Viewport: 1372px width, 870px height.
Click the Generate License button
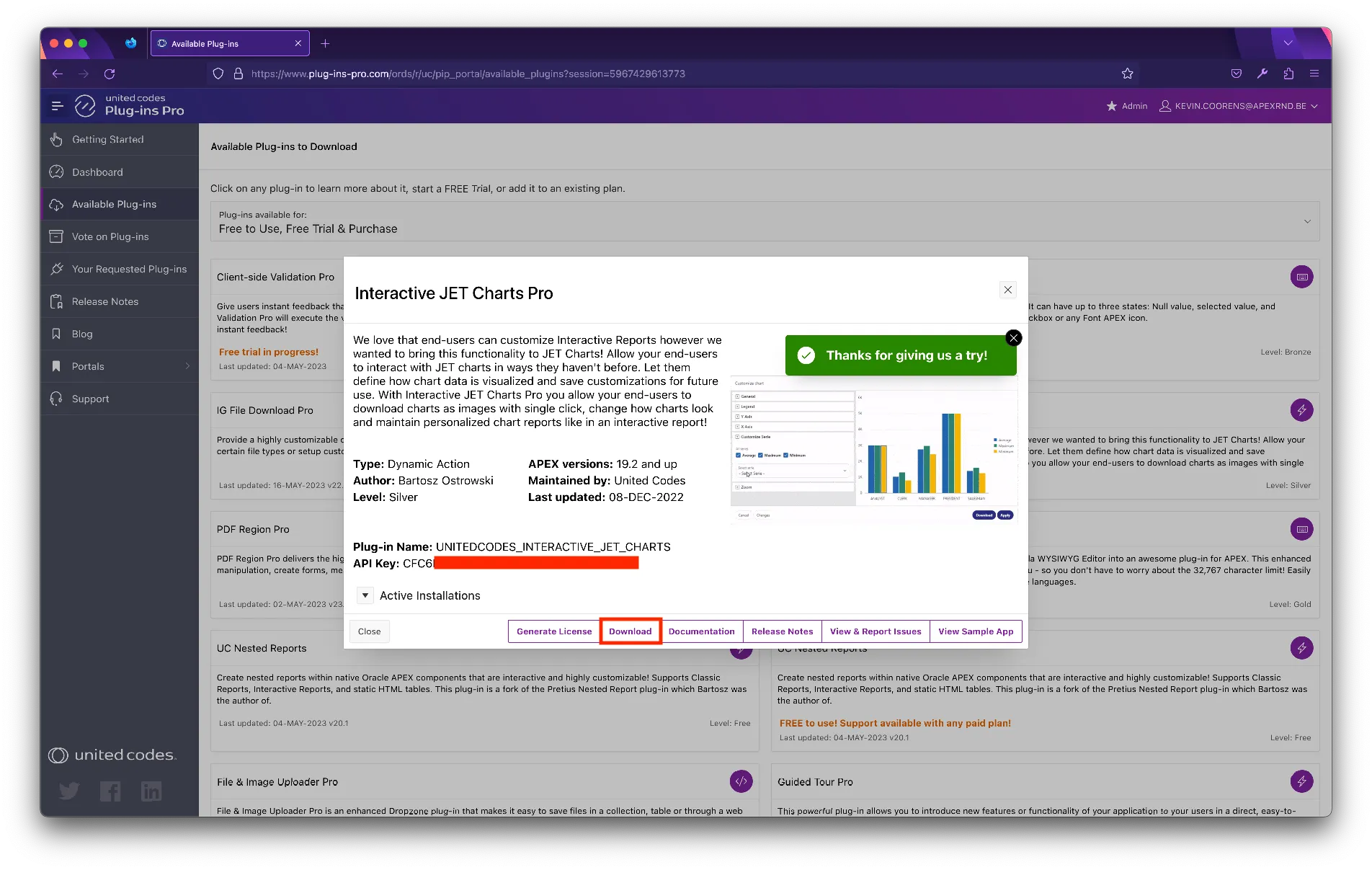click(554, 631)
